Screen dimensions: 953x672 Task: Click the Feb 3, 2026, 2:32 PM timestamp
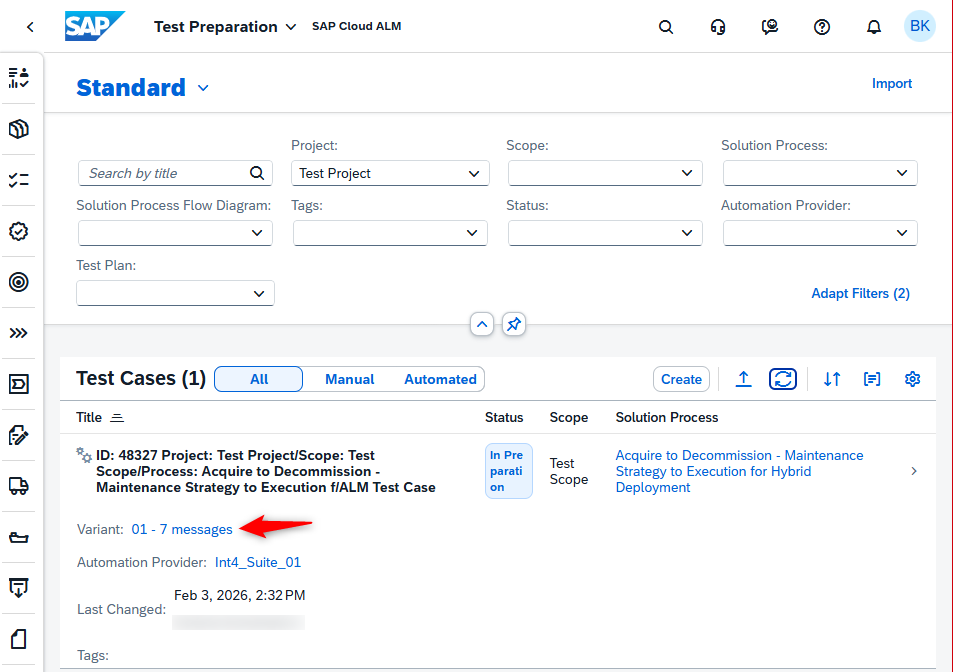coord(239,595)
